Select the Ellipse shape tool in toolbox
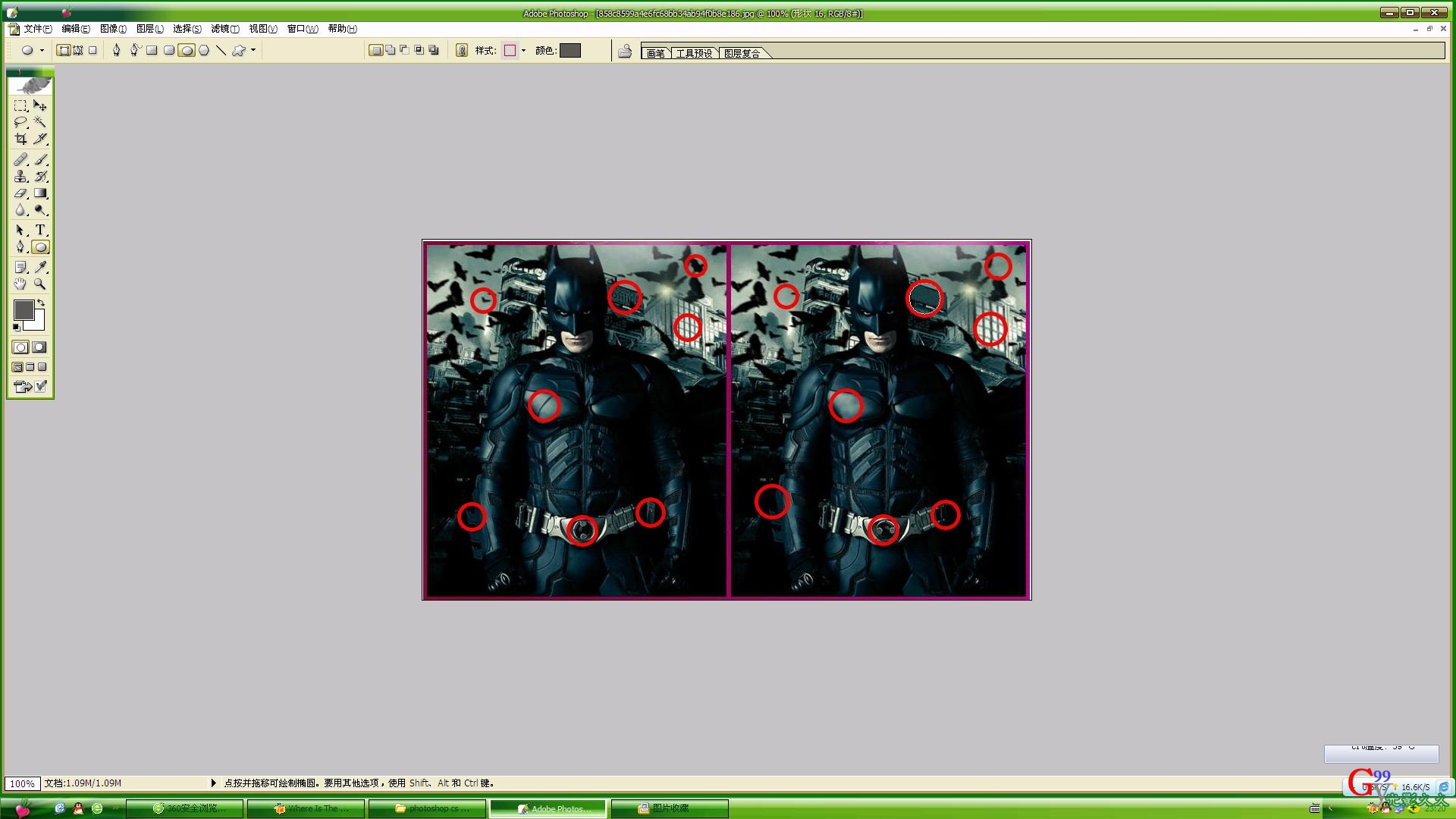 tap(40, 246)
